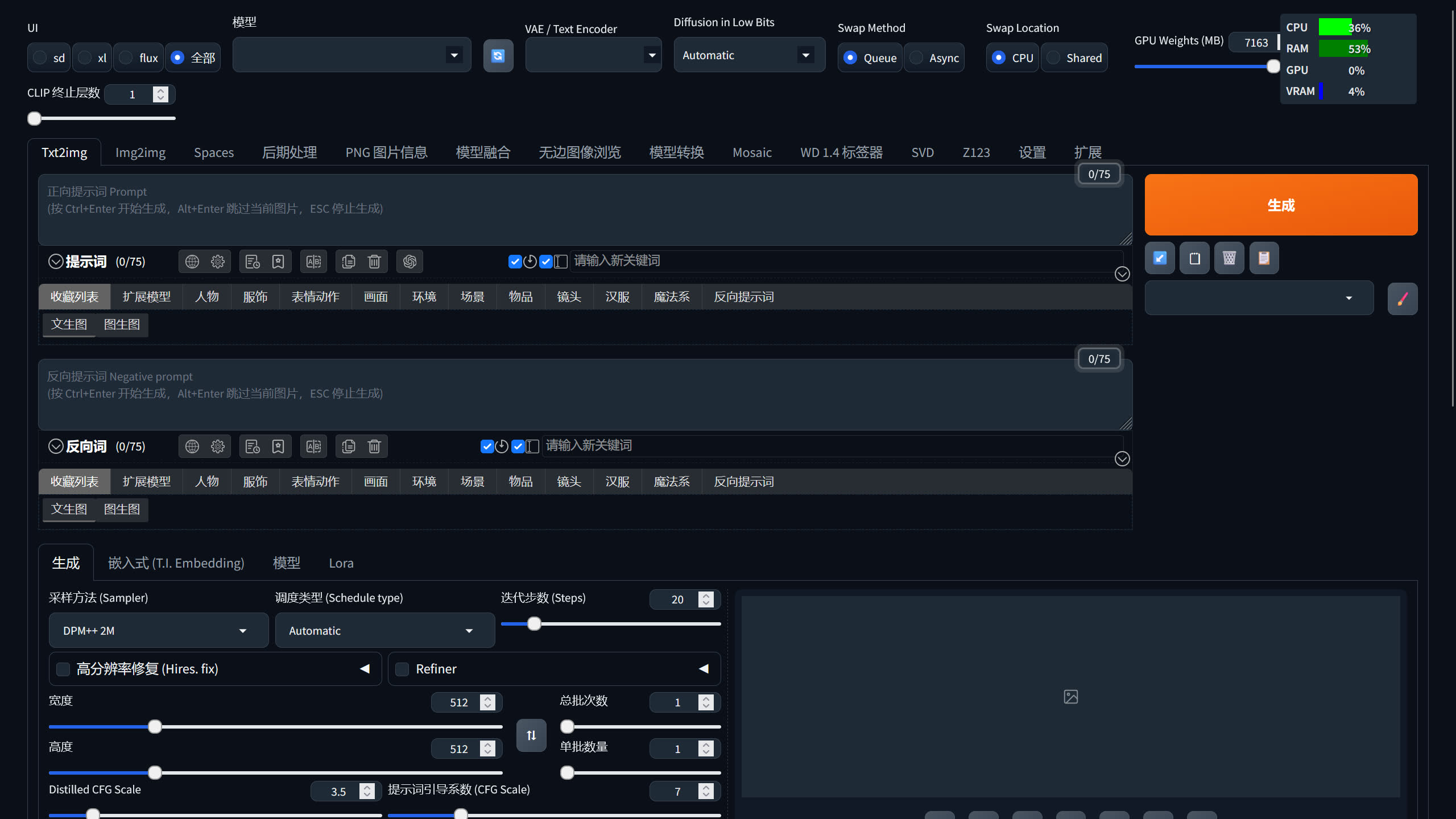Click the paintbrush edit-style icon
The height and width of the screenshot is (819, 1456).
pos(1403,299)
